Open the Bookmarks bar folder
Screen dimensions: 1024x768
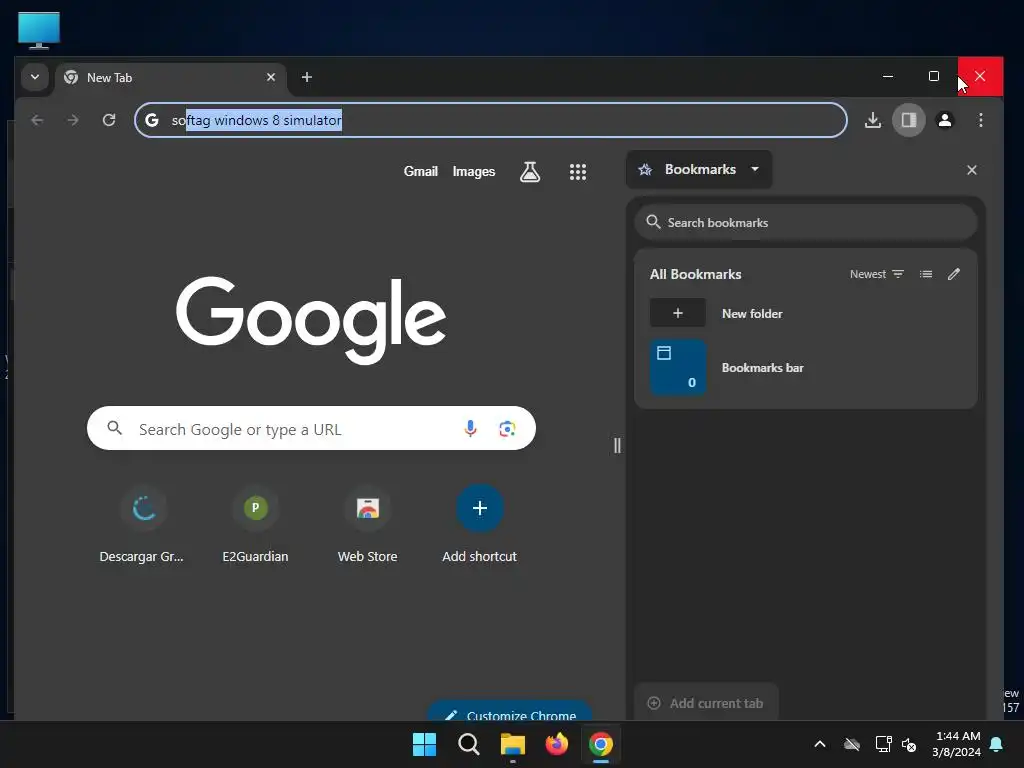point(805,367)
